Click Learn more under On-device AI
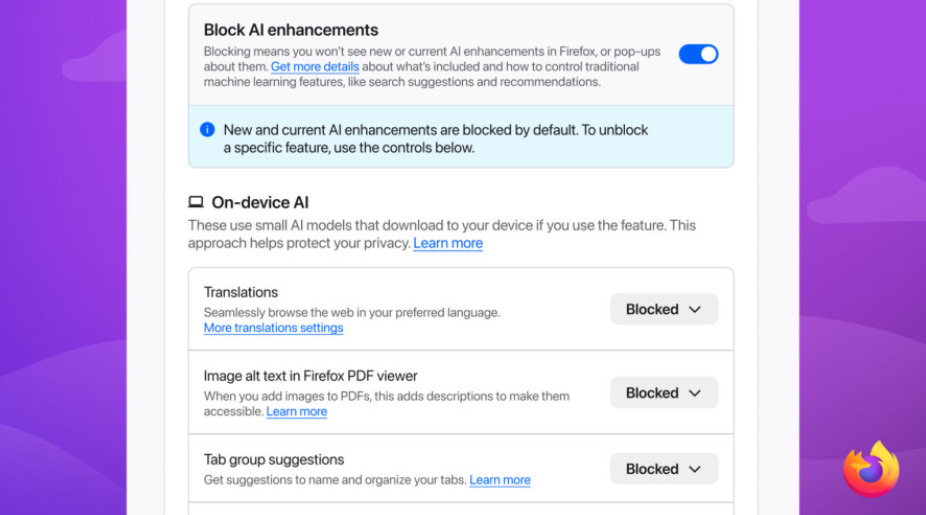 [x=448, y=243]
